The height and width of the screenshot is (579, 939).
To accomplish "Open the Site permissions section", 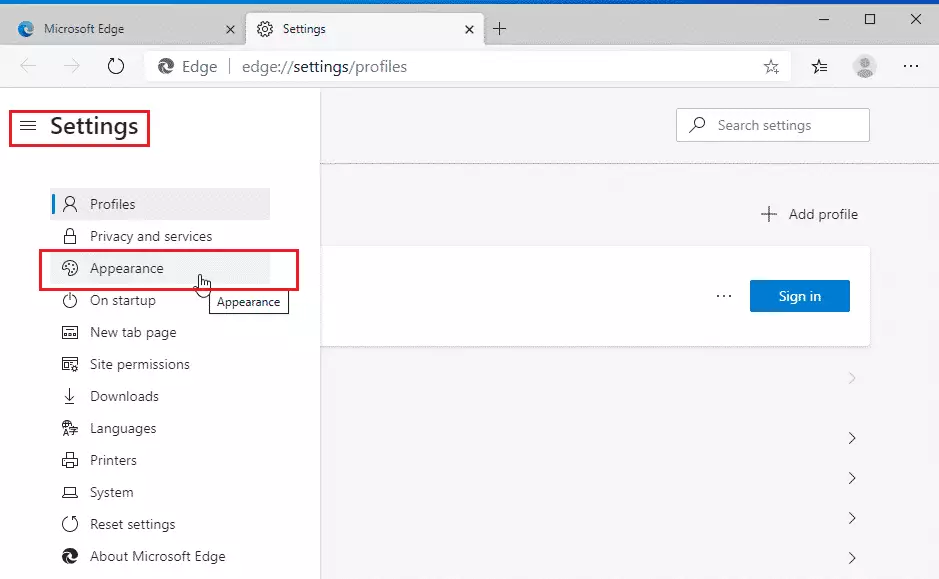I will point(160,364).
